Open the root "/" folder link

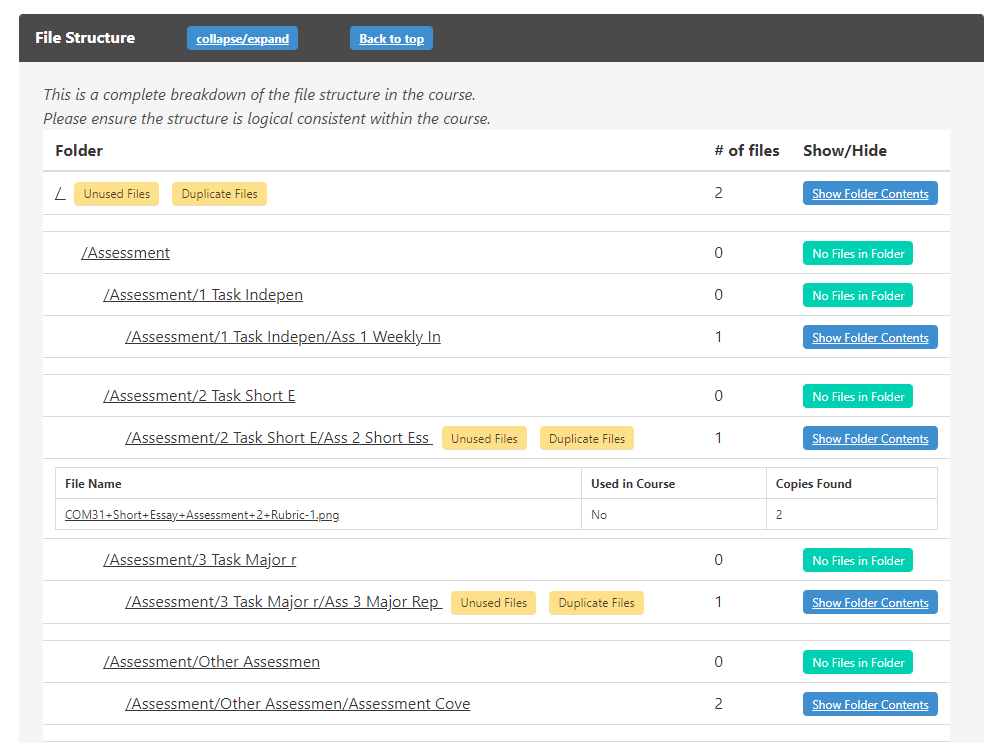point(60,193)
